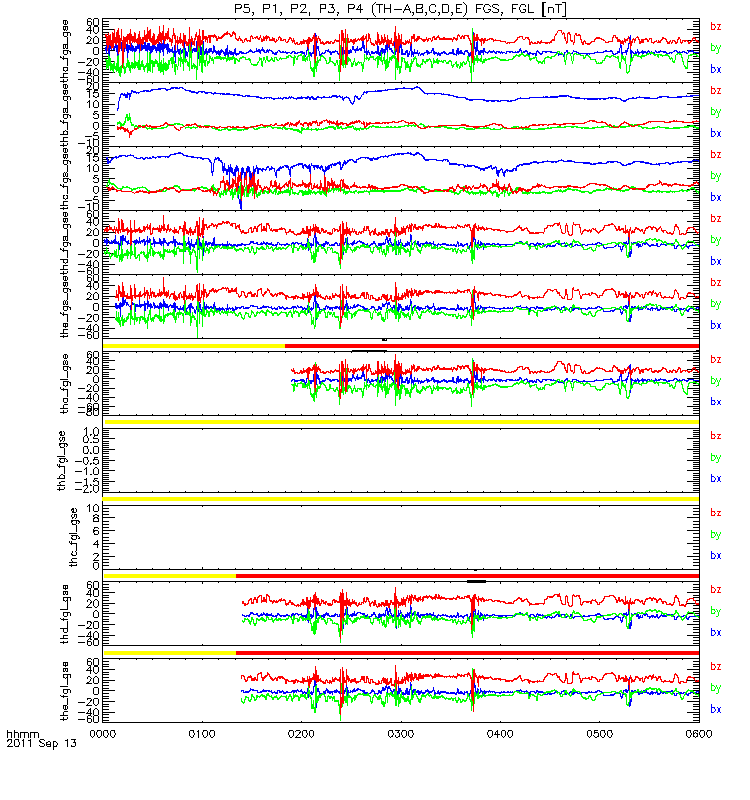750x800 pixels.
Task: Click the red 'bz' legend of thd_fgs panel
Action: [716, 219]
